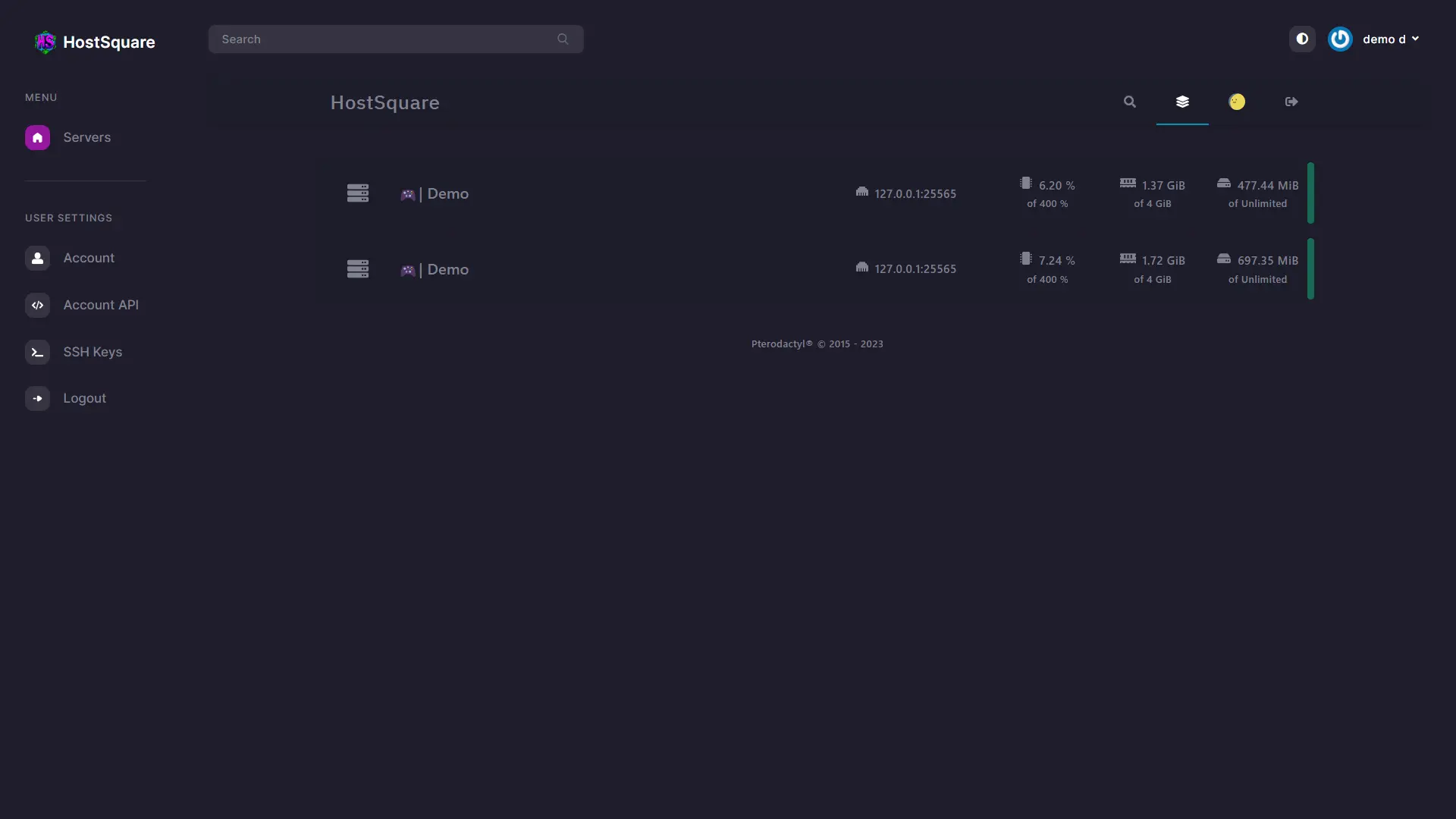The height and width of the screenshot is (819, 1456).
Task: Click magnifier icon inside Search field
Action: pyautogui.click(x=562, y=39)
